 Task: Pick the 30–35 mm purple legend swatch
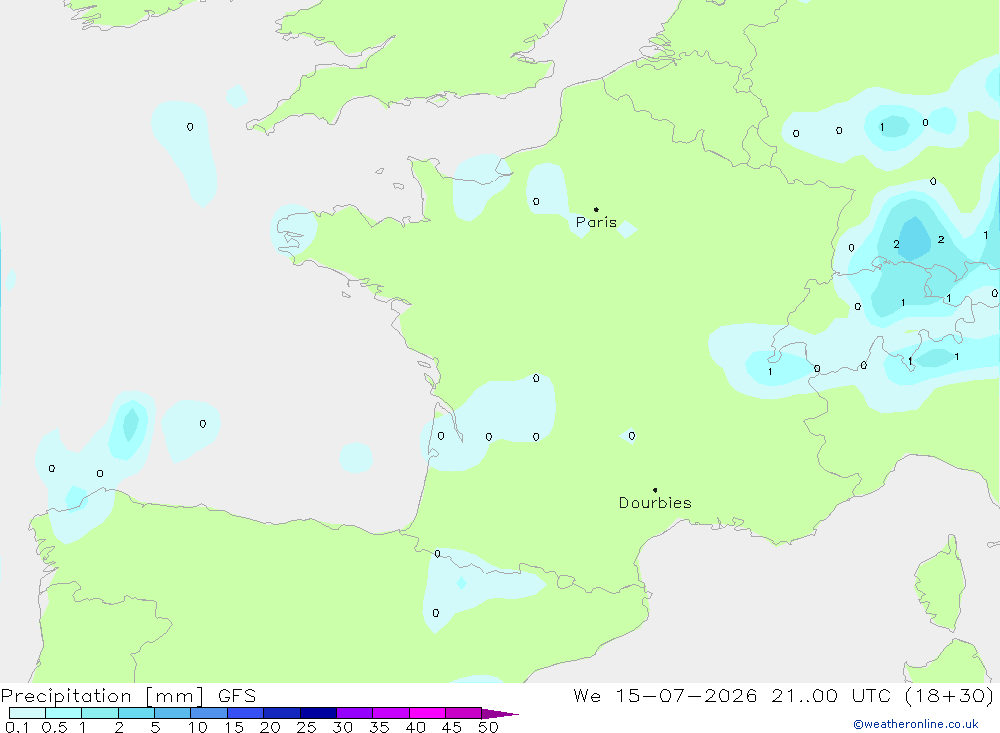click(355, 713)
